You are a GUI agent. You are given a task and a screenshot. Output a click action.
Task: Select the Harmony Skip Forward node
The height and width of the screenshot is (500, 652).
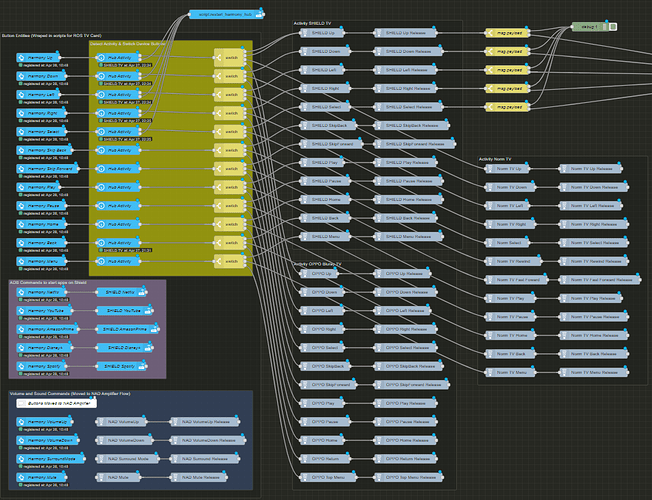pos(47,169)
